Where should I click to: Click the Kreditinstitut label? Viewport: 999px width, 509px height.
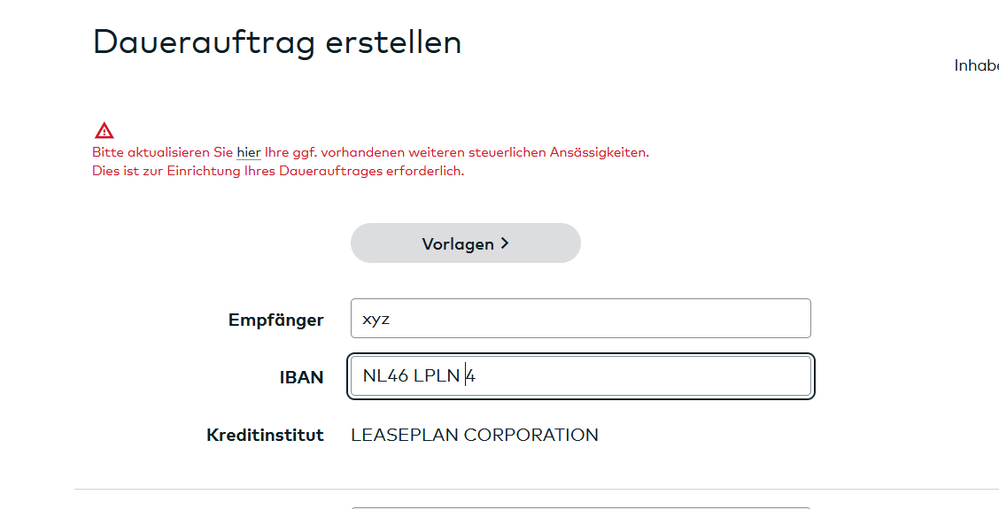pyautogui.click(x=265, y=435)
